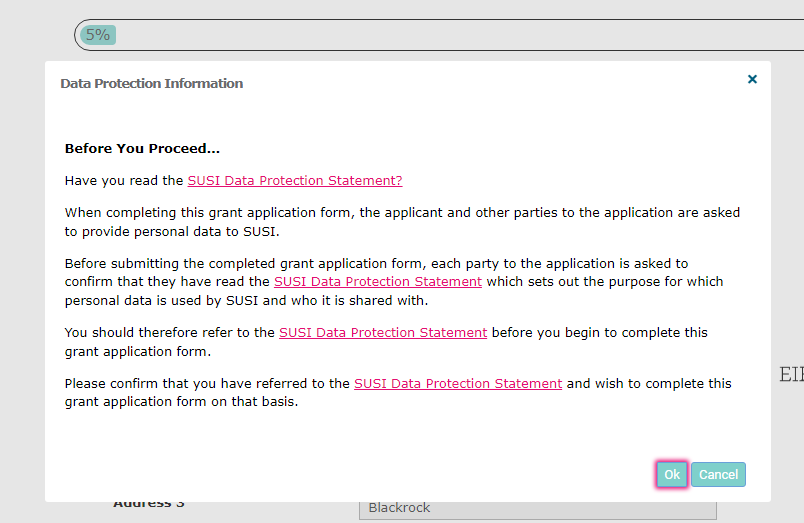Click the Cancel button

click(x=718, y=474)
